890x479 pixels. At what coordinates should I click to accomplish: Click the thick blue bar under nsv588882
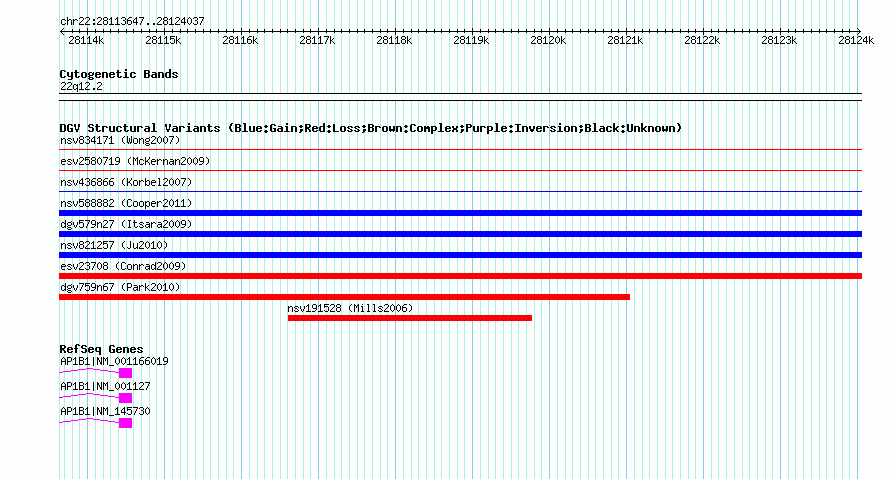click(460, 213)
